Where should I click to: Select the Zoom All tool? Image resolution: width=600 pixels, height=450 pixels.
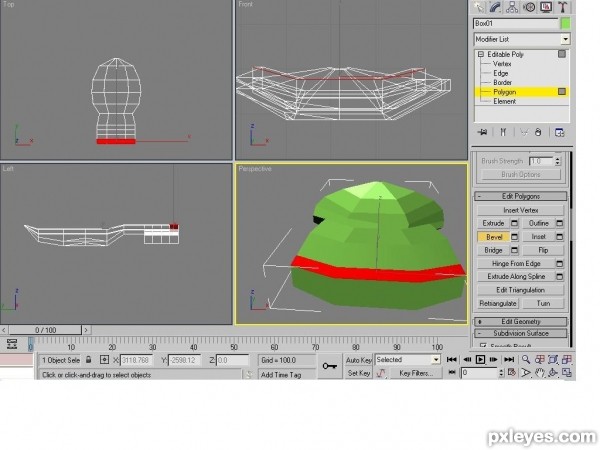tap(540, 360)
